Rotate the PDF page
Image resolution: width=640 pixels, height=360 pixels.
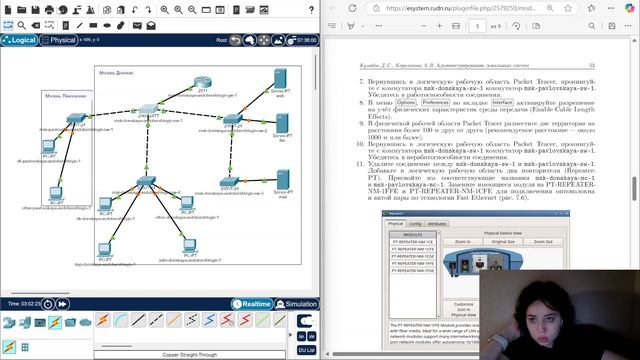tap(516, 26)
